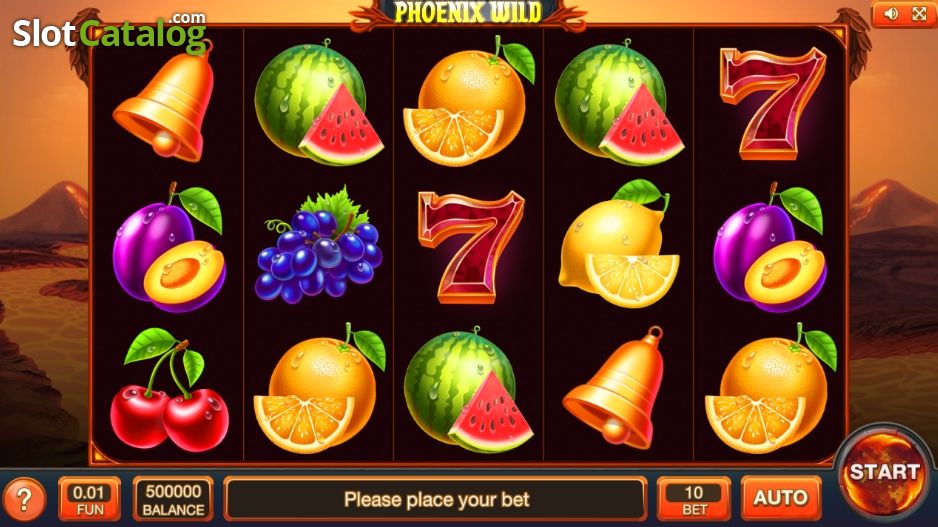This screenshot has width=938, height=527.
Task: Click the 500000 BALANCE display
Action: point(173,499)
